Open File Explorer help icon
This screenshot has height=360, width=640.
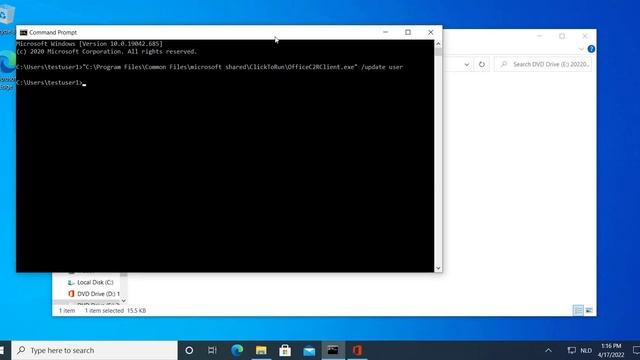591,49
